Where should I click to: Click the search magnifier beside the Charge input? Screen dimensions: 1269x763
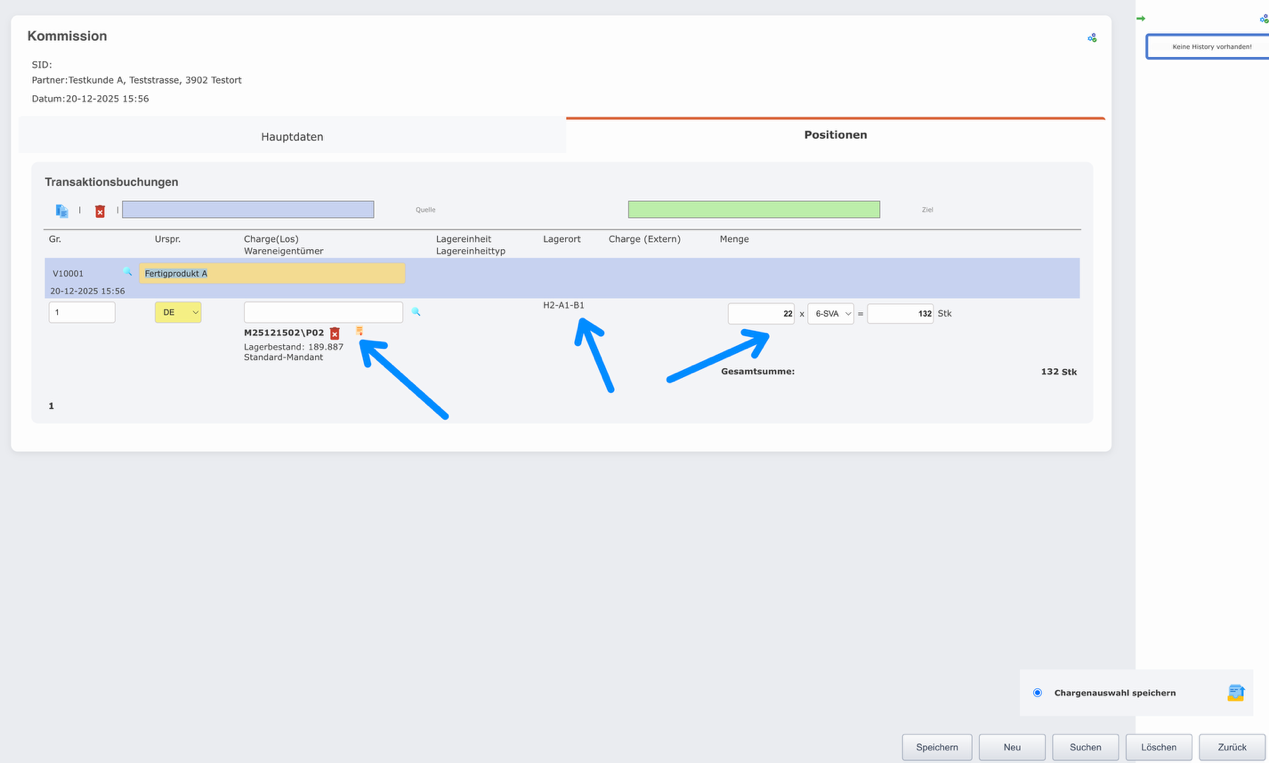tap(416, 312)
